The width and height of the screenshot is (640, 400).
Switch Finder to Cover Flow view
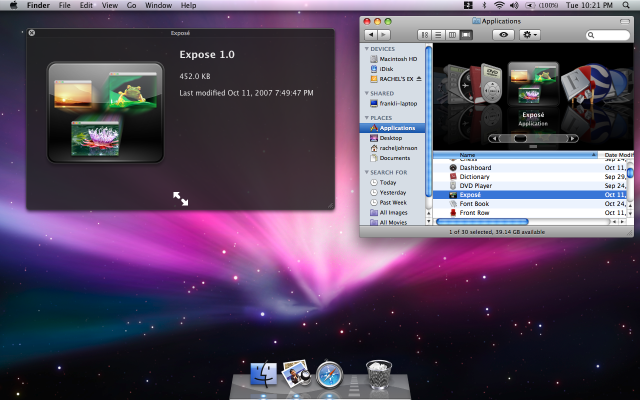pos(466,35)
